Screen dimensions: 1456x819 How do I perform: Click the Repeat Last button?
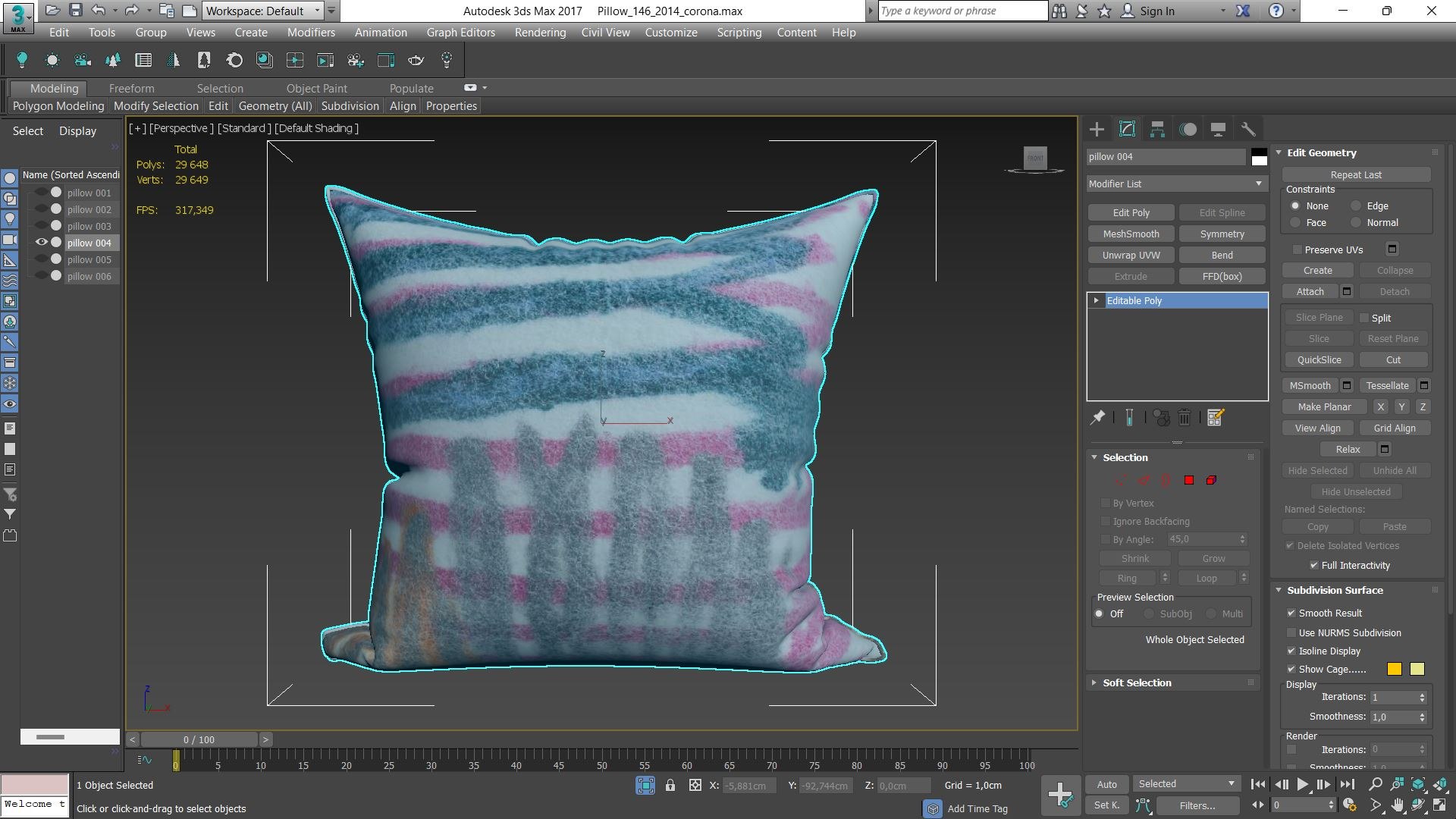click(1356, 175)
